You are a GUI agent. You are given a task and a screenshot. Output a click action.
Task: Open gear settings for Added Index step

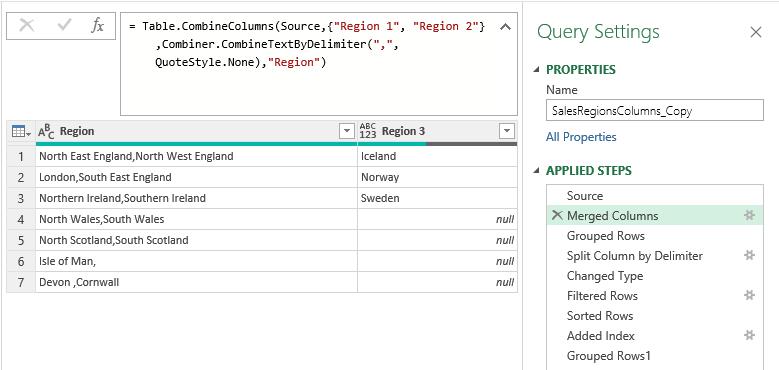[x=749, y=335]
